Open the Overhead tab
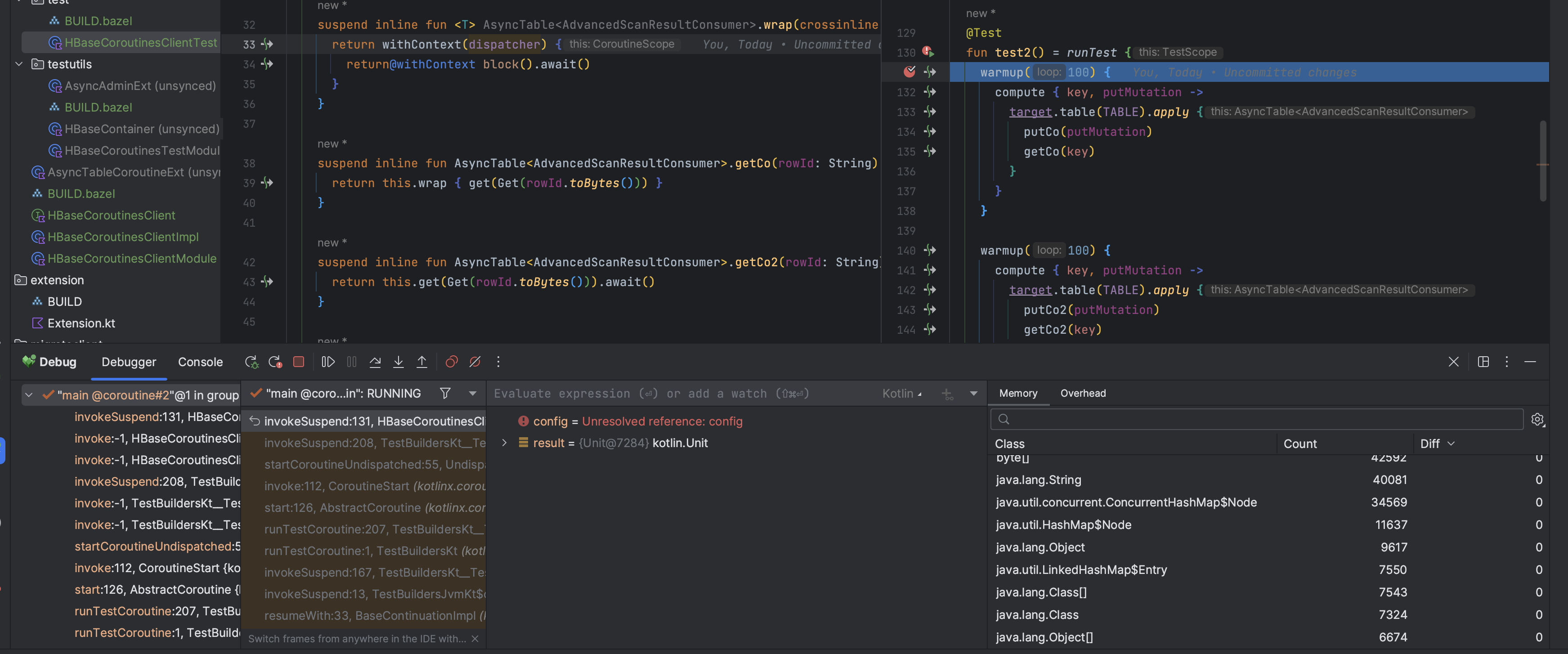 point(1083,393)
